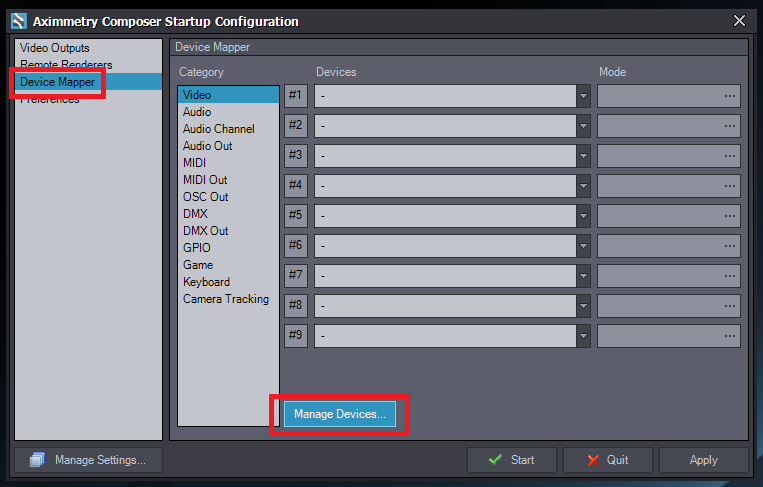Open device dropdown for slot #4

pyautogui.click(x=583, y=186)
